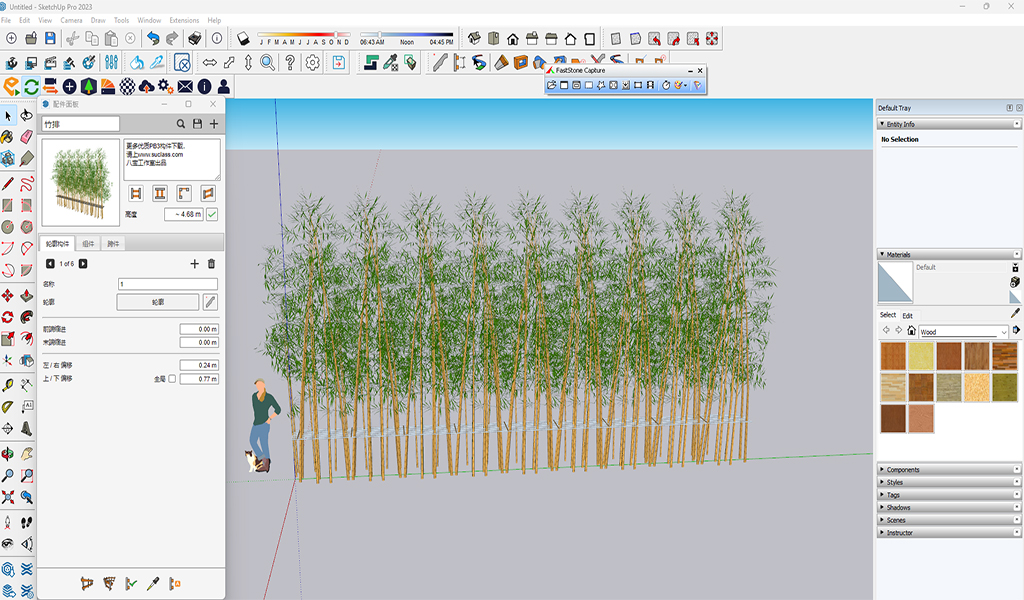This screenshot has height=600, width=1024.
Task: Delete profile using trash icon
Action: click(x=211, y=264)
